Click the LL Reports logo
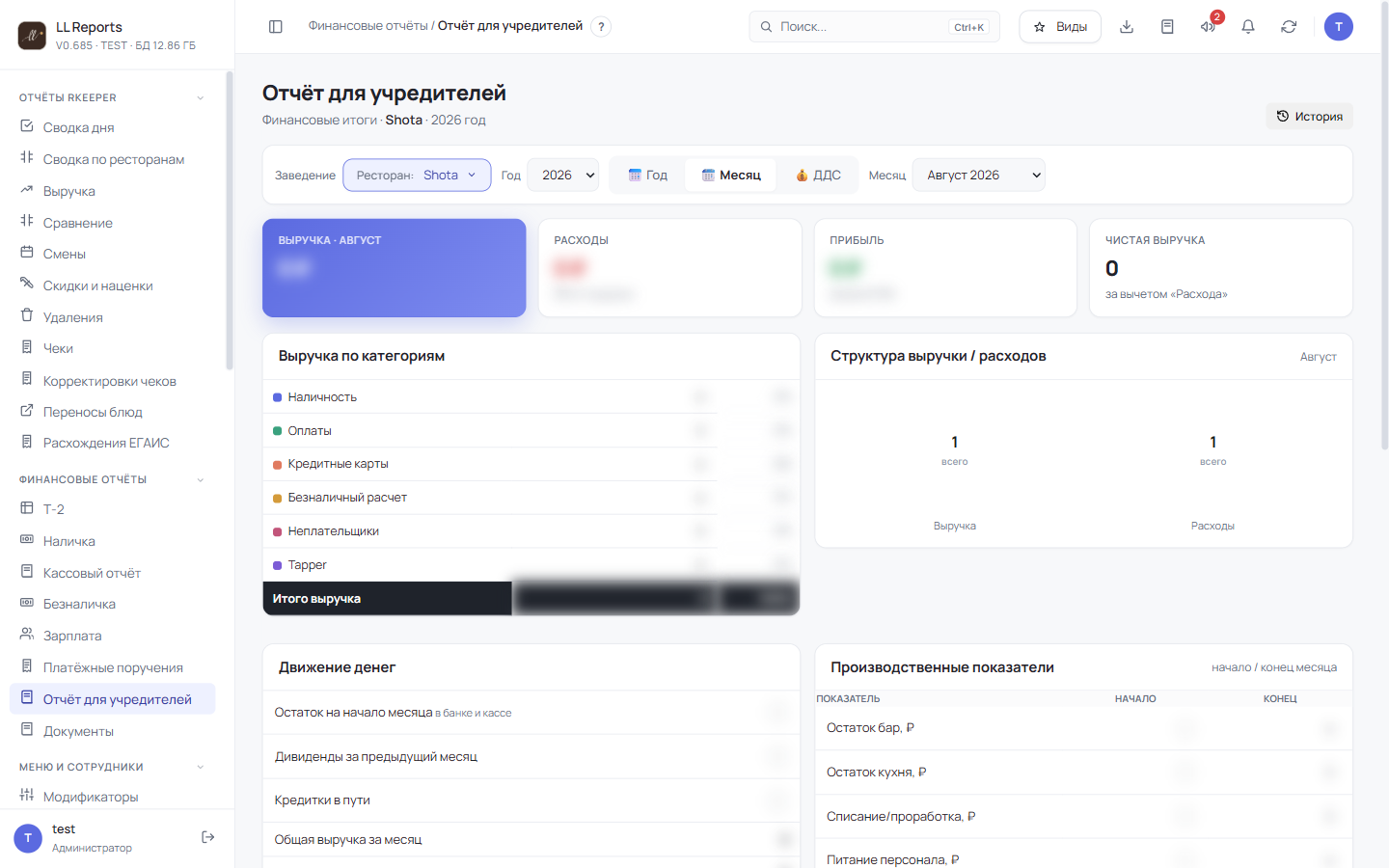The width and height of the screenshot is (1389, 868). [x=32, y=36]
